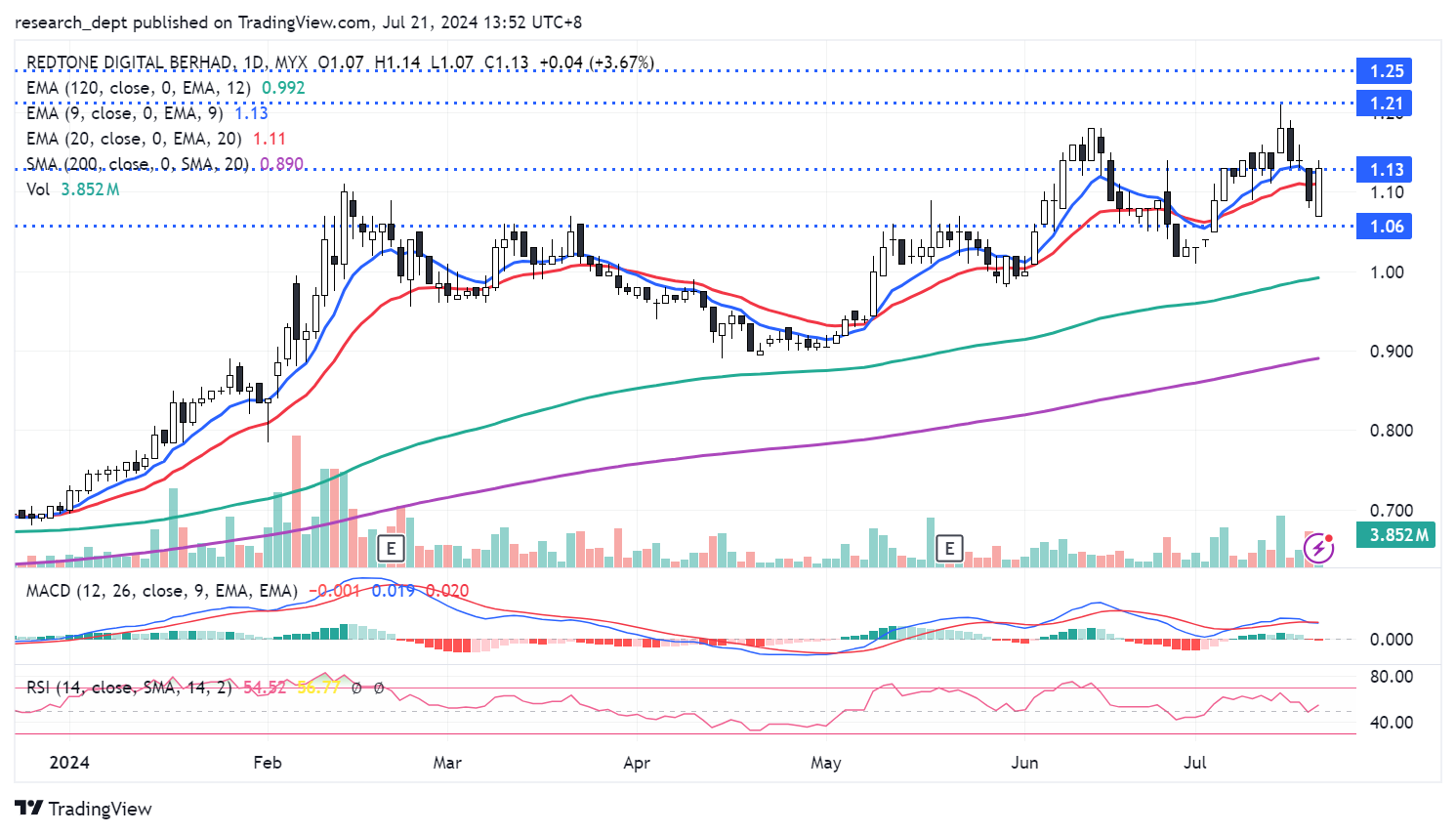Select the REDTONE DIGITAL BERHAD symbol title

129,63
